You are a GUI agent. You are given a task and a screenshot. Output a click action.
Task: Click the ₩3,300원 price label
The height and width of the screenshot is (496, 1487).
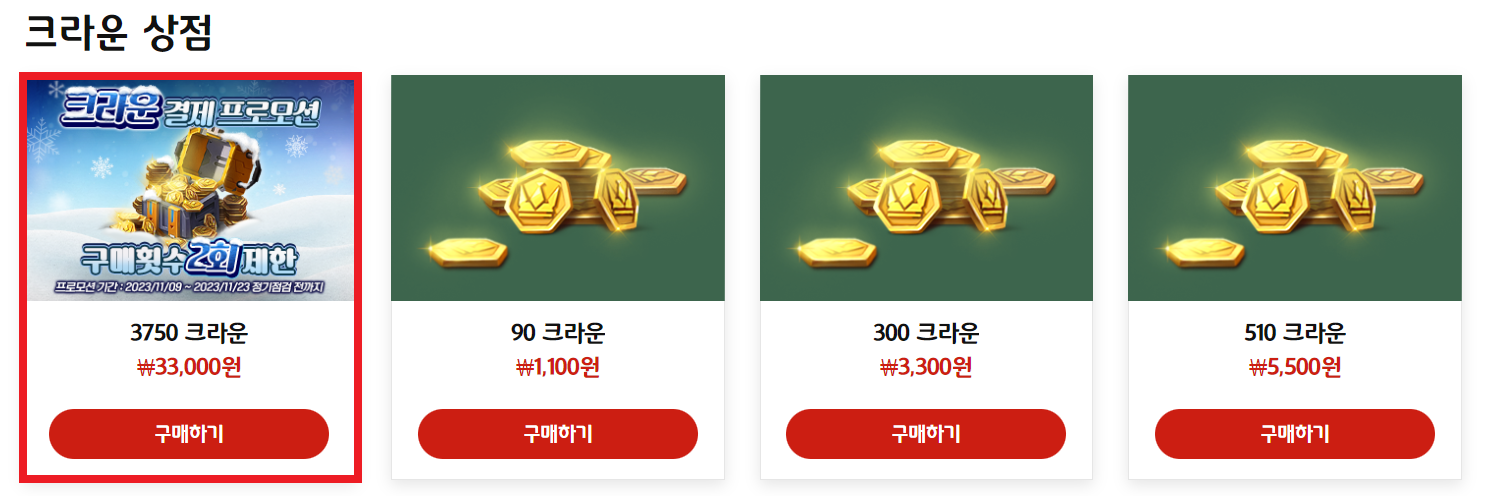(926, 367)
